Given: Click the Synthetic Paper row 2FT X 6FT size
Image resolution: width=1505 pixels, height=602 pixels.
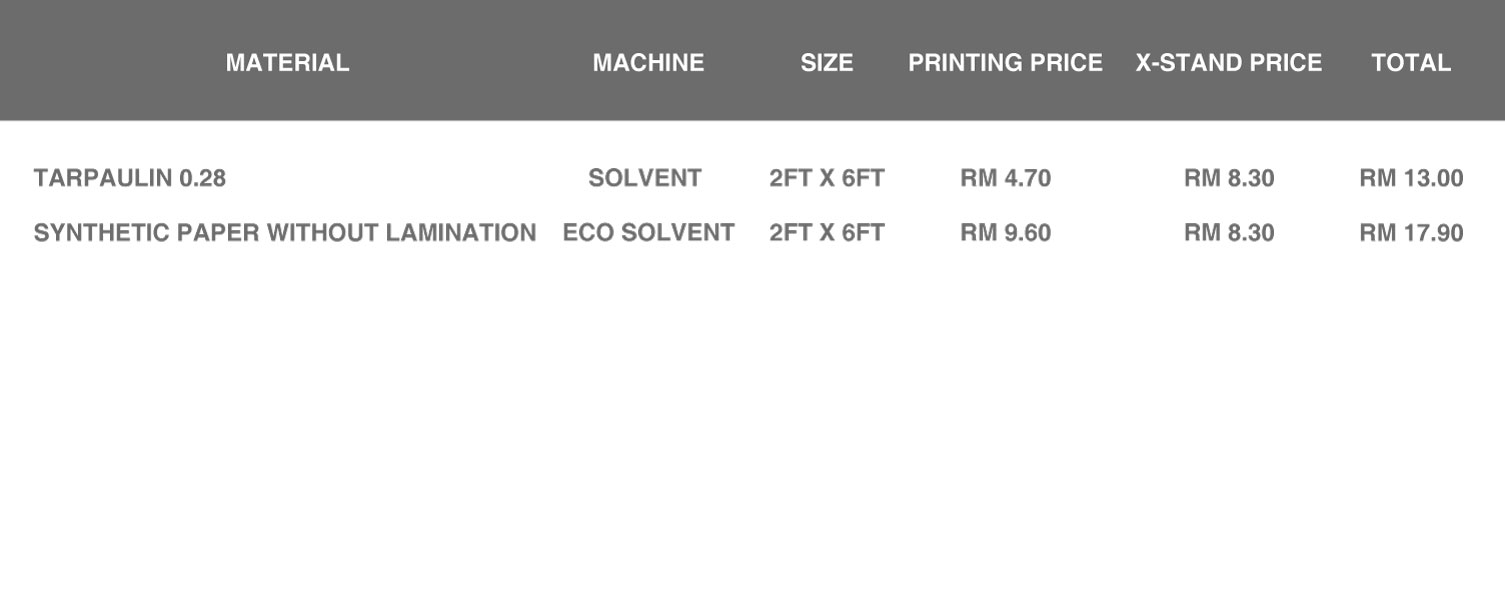Looking at the screenshot, I should tap(826, 233).
